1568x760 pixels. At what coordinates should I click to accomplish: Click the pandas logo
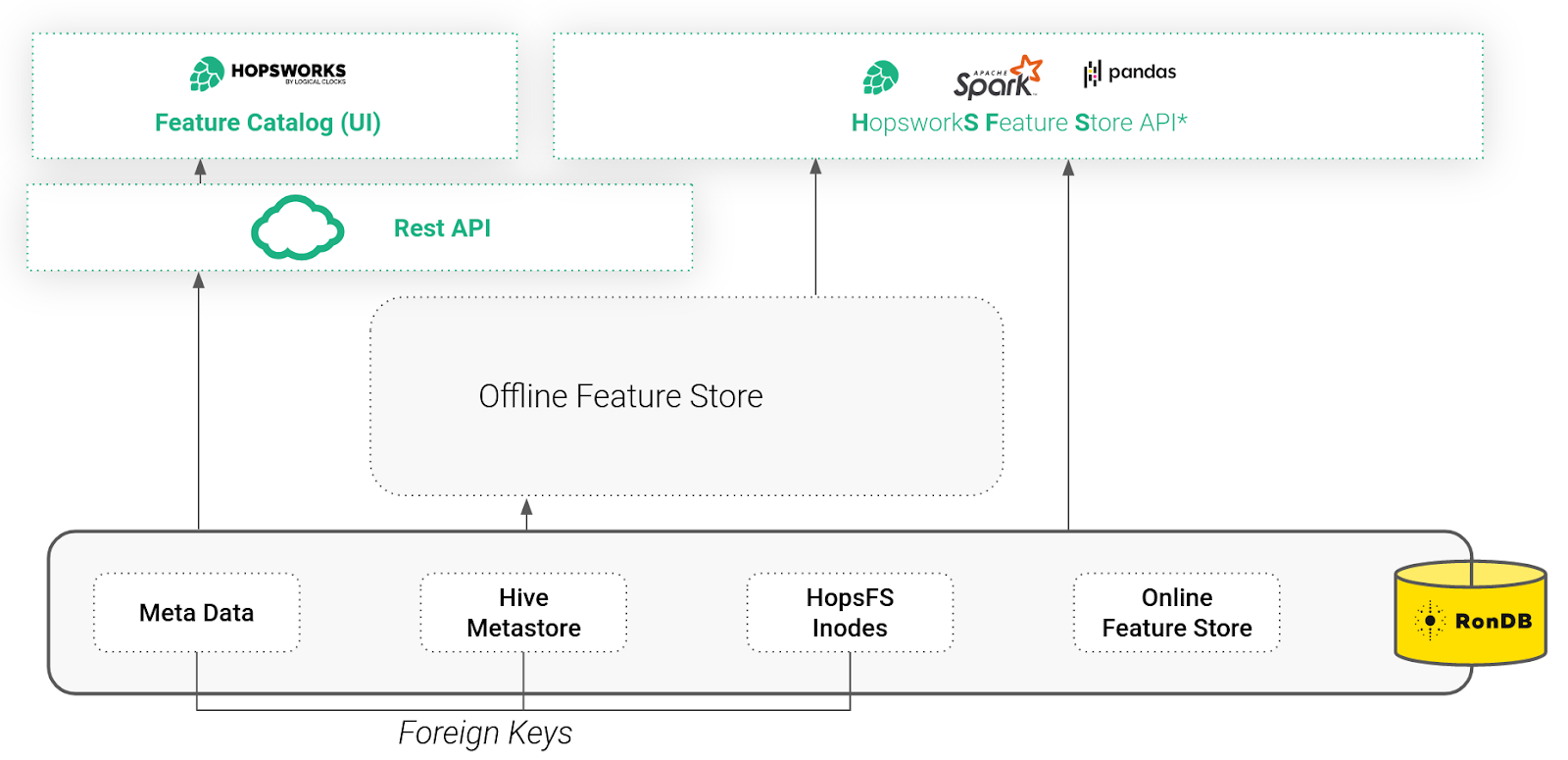(1129, 73)
